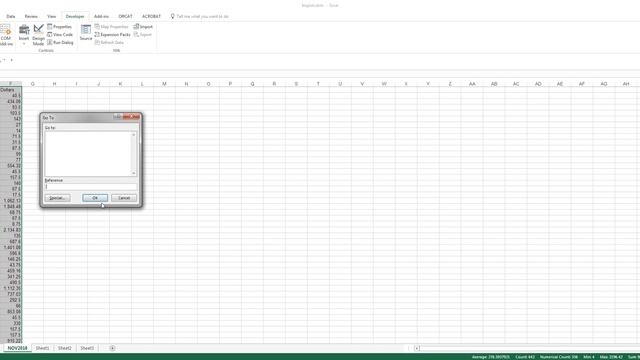The image size is (640, 360).
Task: Click the Dollars header cell
Action: pos(11,90)
